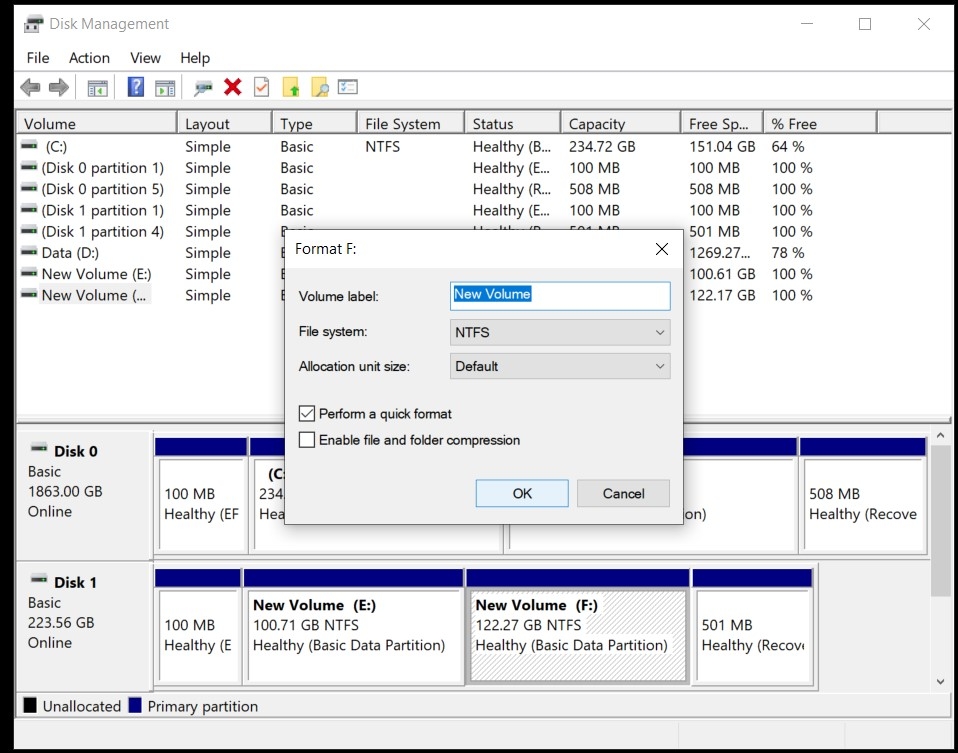This screenshot has height=753, width=958.
Task: Click drive icon of New Volume (E:) row
Action: 29,273
